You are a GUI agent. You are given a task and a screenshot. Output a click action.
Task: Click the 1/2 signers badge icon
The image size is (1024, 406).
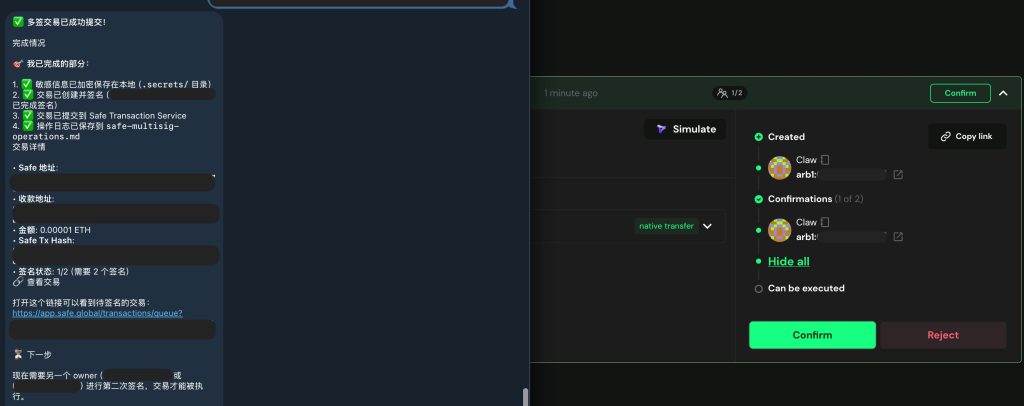tap(722, 93)
